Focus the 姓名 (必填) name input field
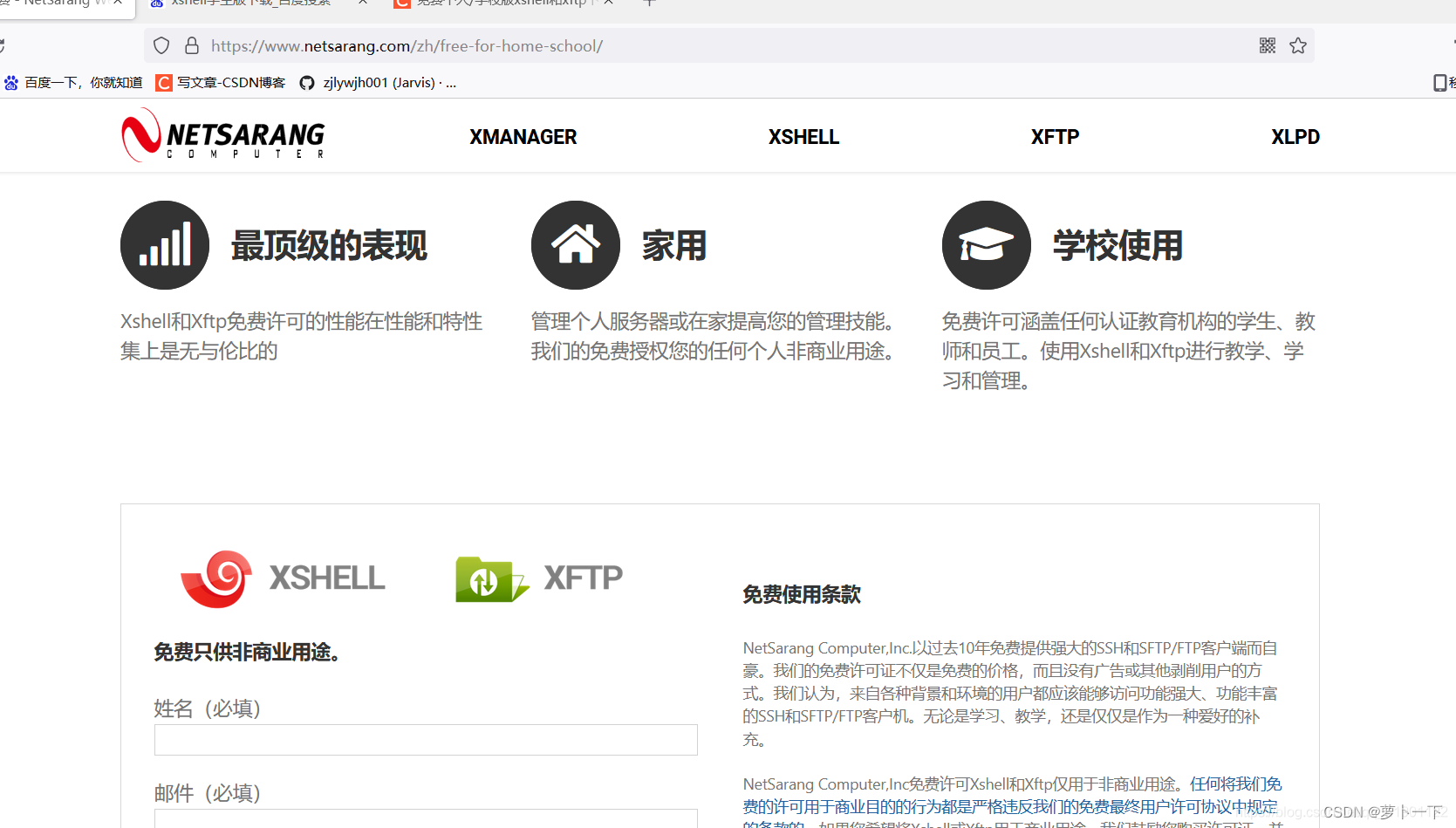1456x828 pixels. 426,740
